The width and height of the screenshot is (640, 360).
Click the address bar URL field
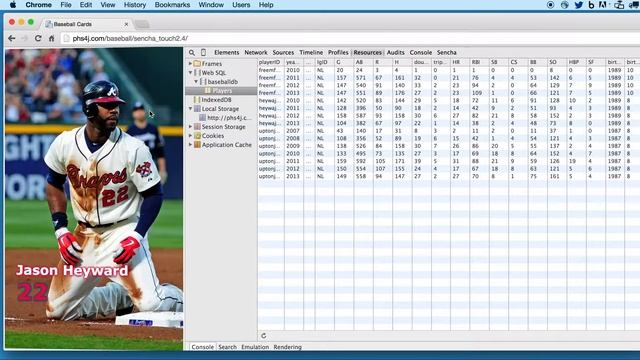pos(350,38)
